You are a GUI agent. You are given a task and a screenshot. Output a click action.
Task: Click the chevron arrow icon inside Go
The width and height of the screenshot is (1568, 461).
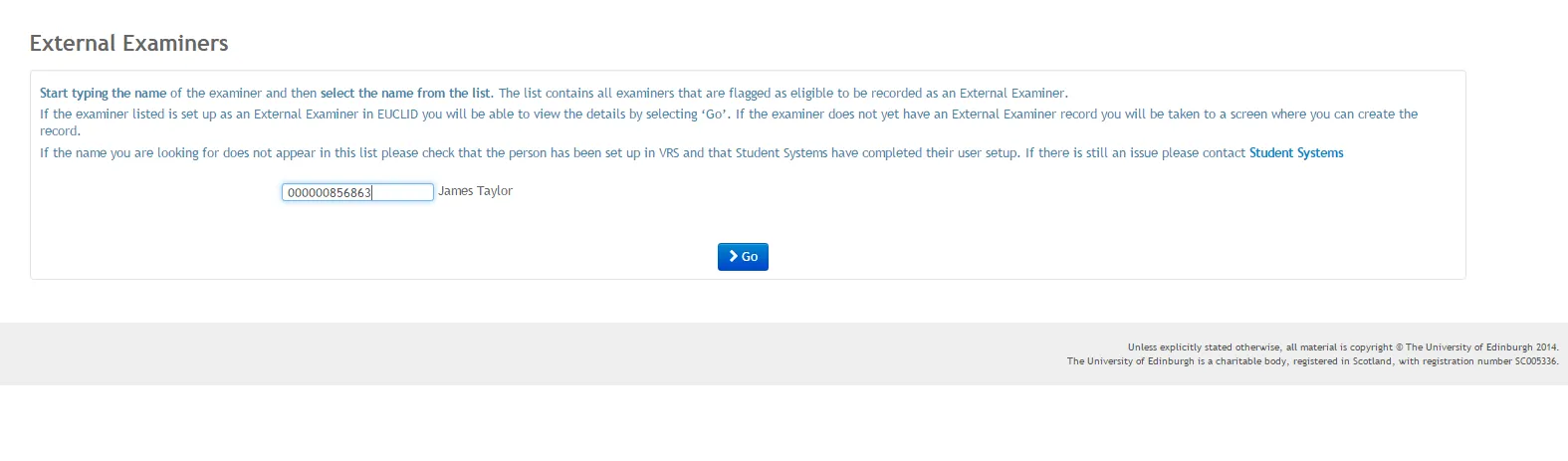pyautogui.click(x=733, y=257)
